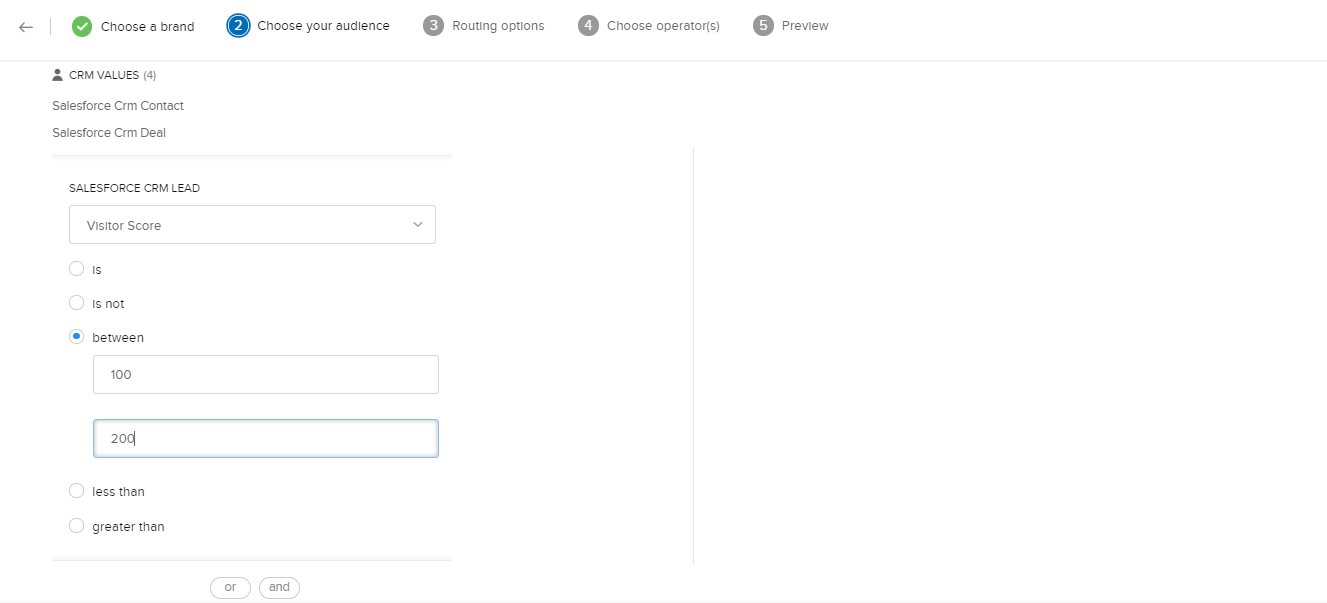Select the "is" radio option
This screenshot has height=603, width=1327.
click(77, 269)
